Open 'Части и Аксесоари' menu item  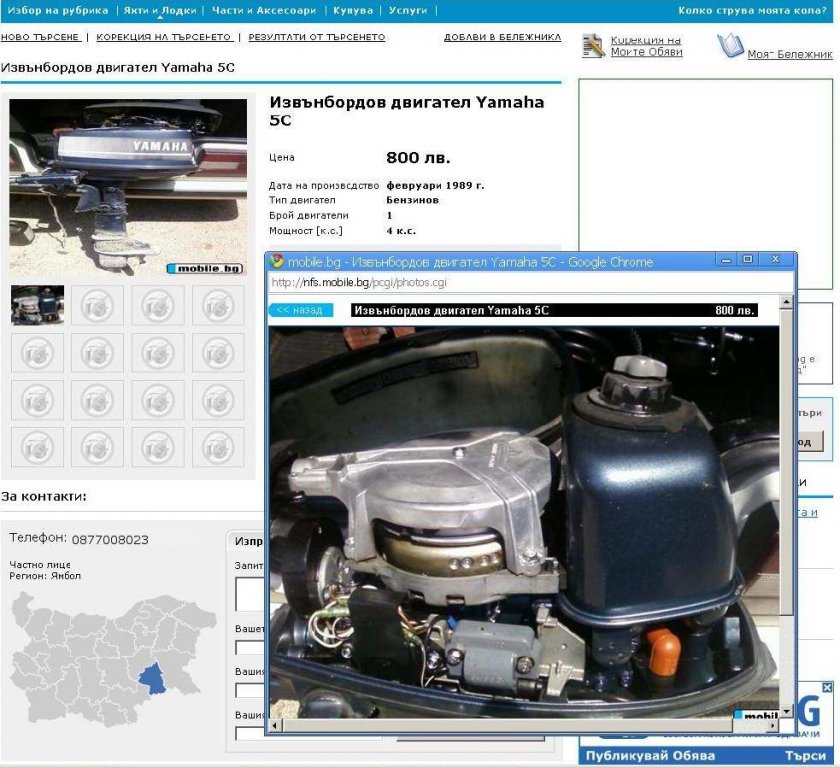pyautogui.click(x=264, y=10)
